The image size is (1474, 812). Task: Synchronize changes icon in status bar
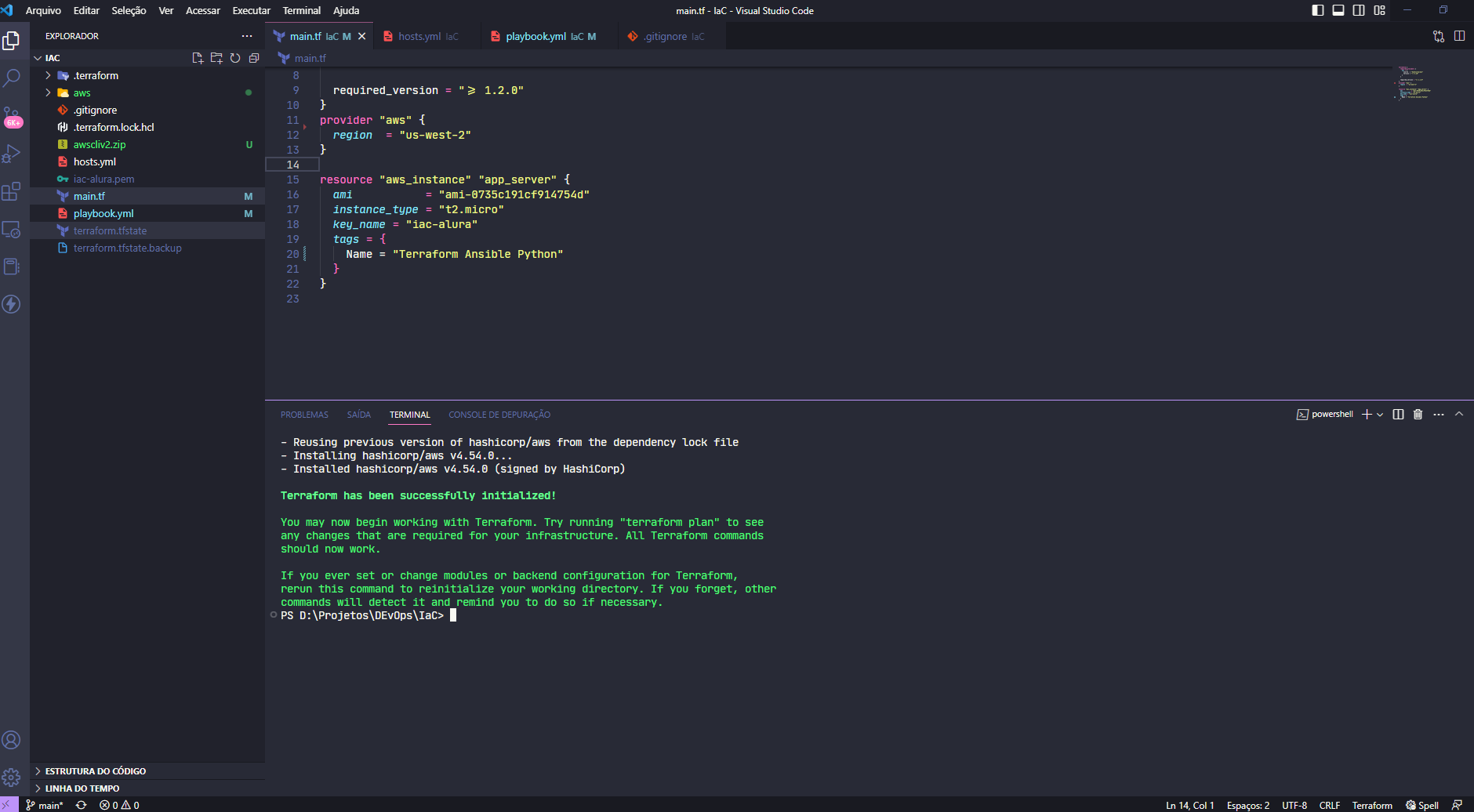point(81,805)
